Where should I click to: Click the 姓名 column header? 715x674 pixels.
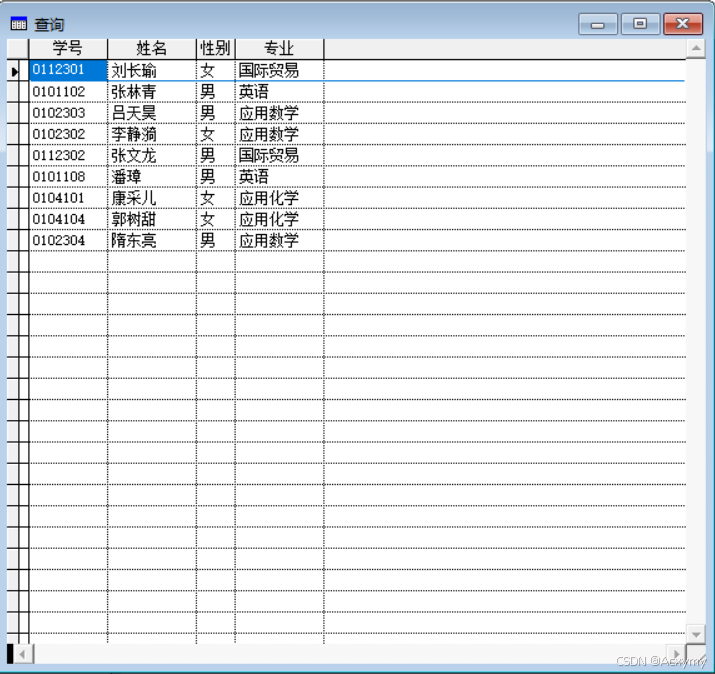tap(152, 48)
